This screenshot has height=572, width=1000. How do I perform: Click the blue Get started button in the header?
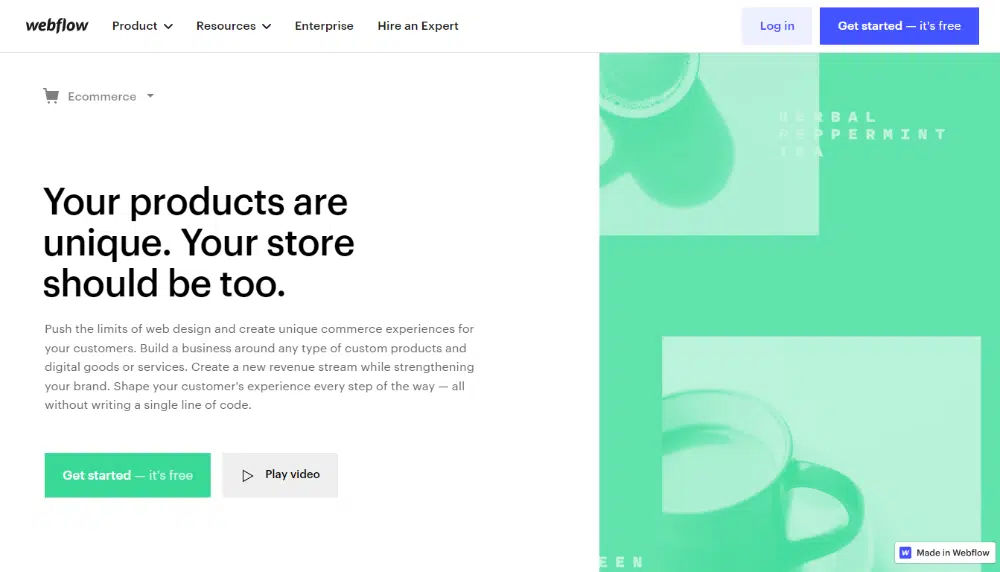tap(899, 26)
